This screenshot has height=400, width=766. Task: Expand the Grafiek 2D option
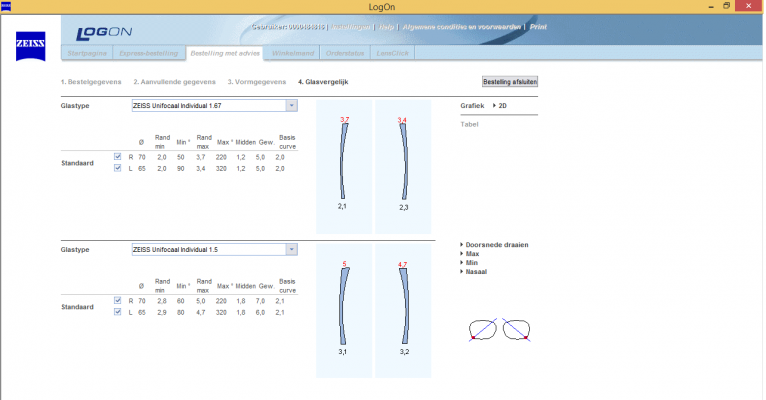(500, 105)
